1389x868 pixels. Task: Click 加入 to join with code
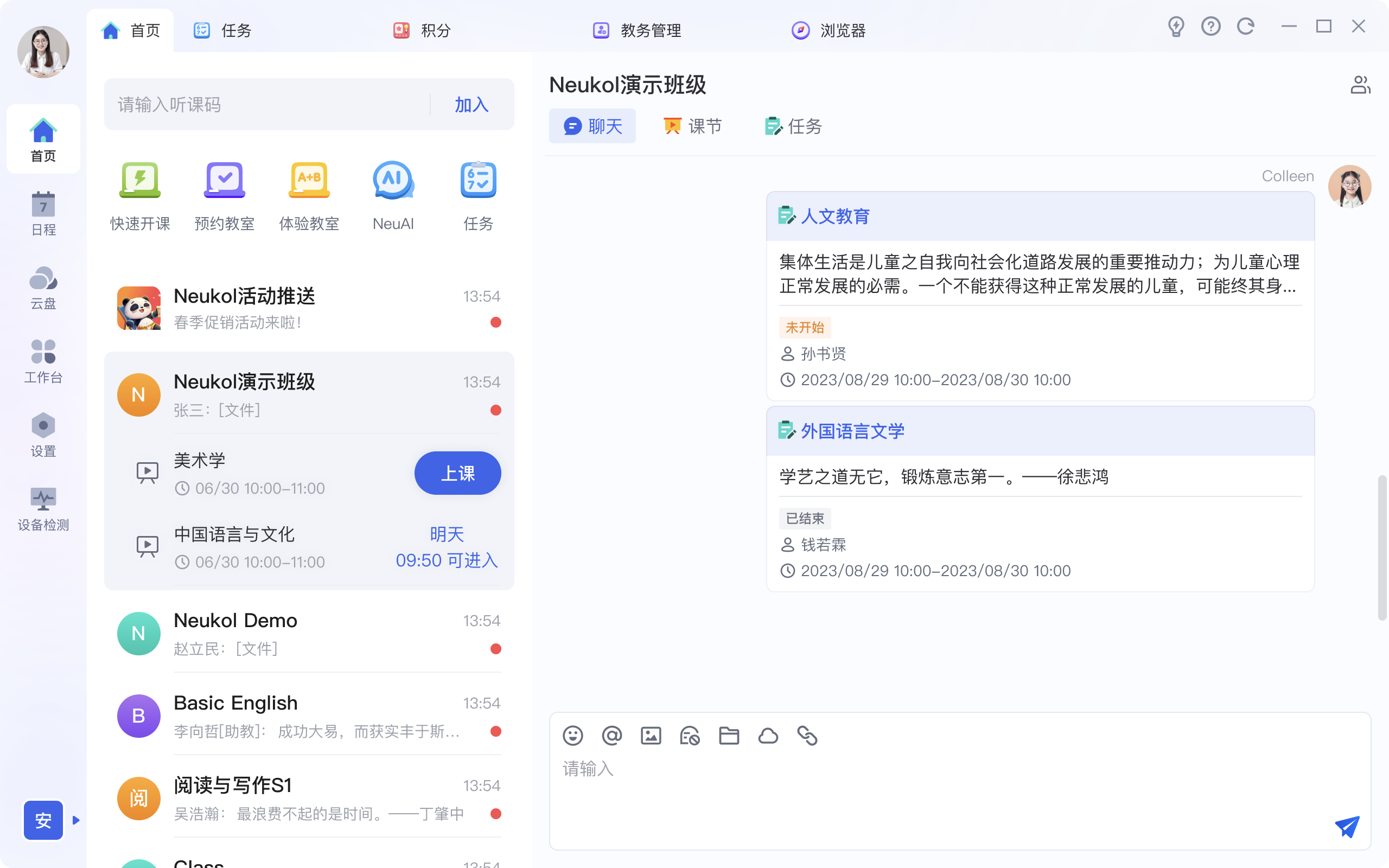pyautogui.click(x=472, y=105)
